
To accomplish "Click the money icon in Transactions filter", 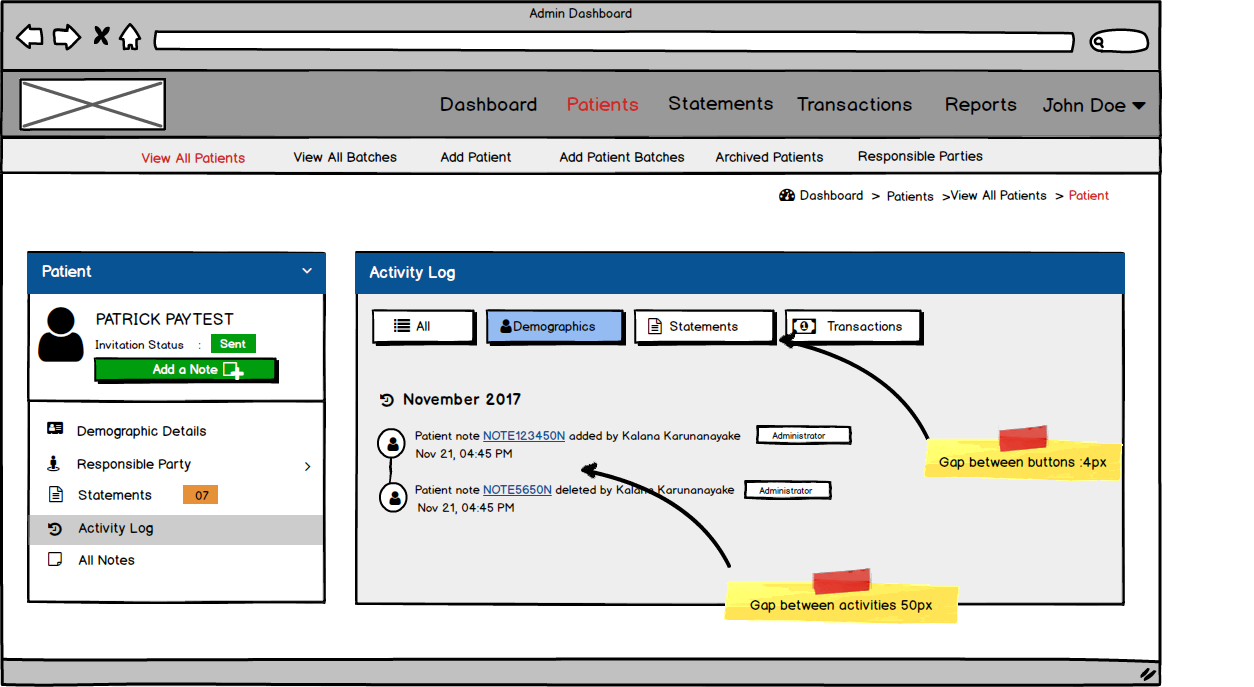I will point(805,326).
